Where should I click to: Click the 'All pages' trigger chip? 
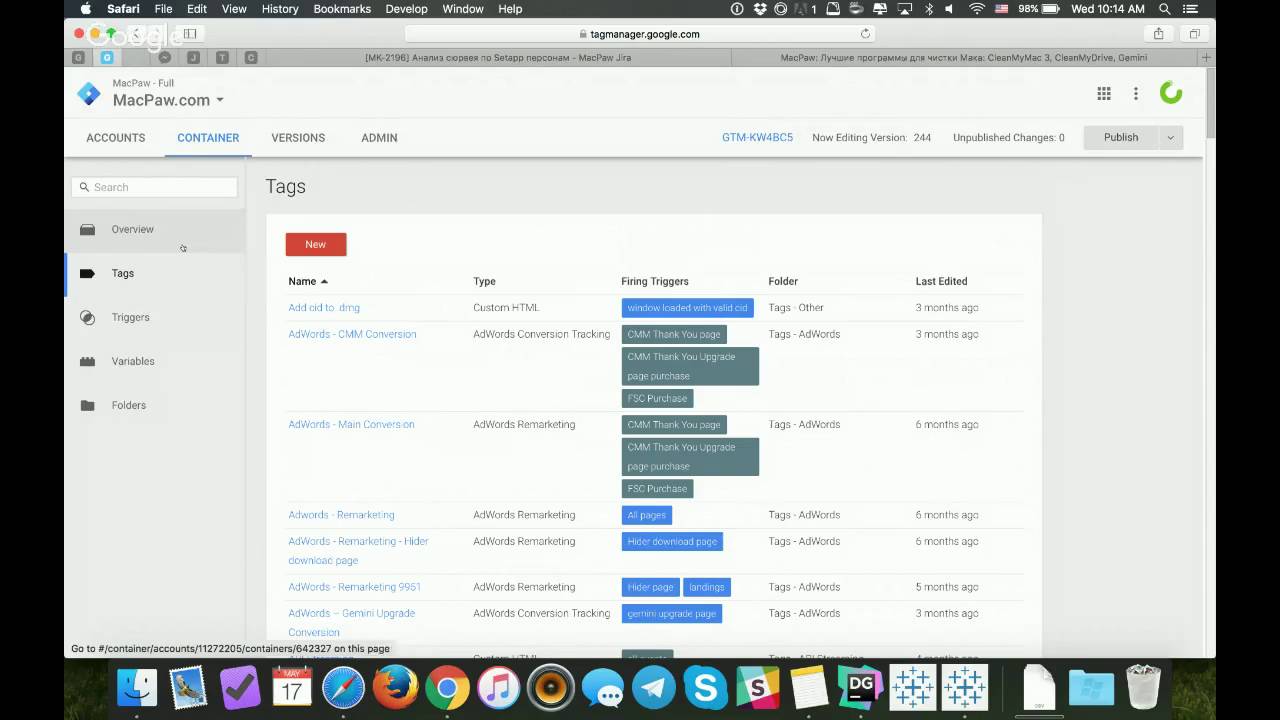[646, 515]
